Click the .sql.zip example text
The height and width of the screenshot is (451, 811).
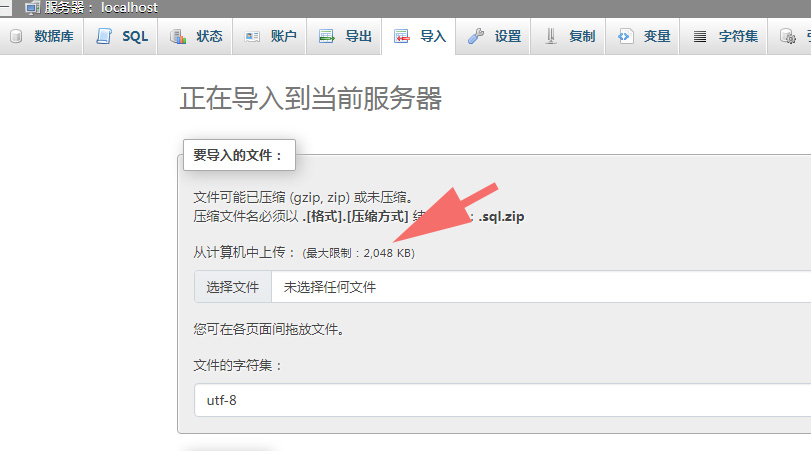[x=502, y=216]
